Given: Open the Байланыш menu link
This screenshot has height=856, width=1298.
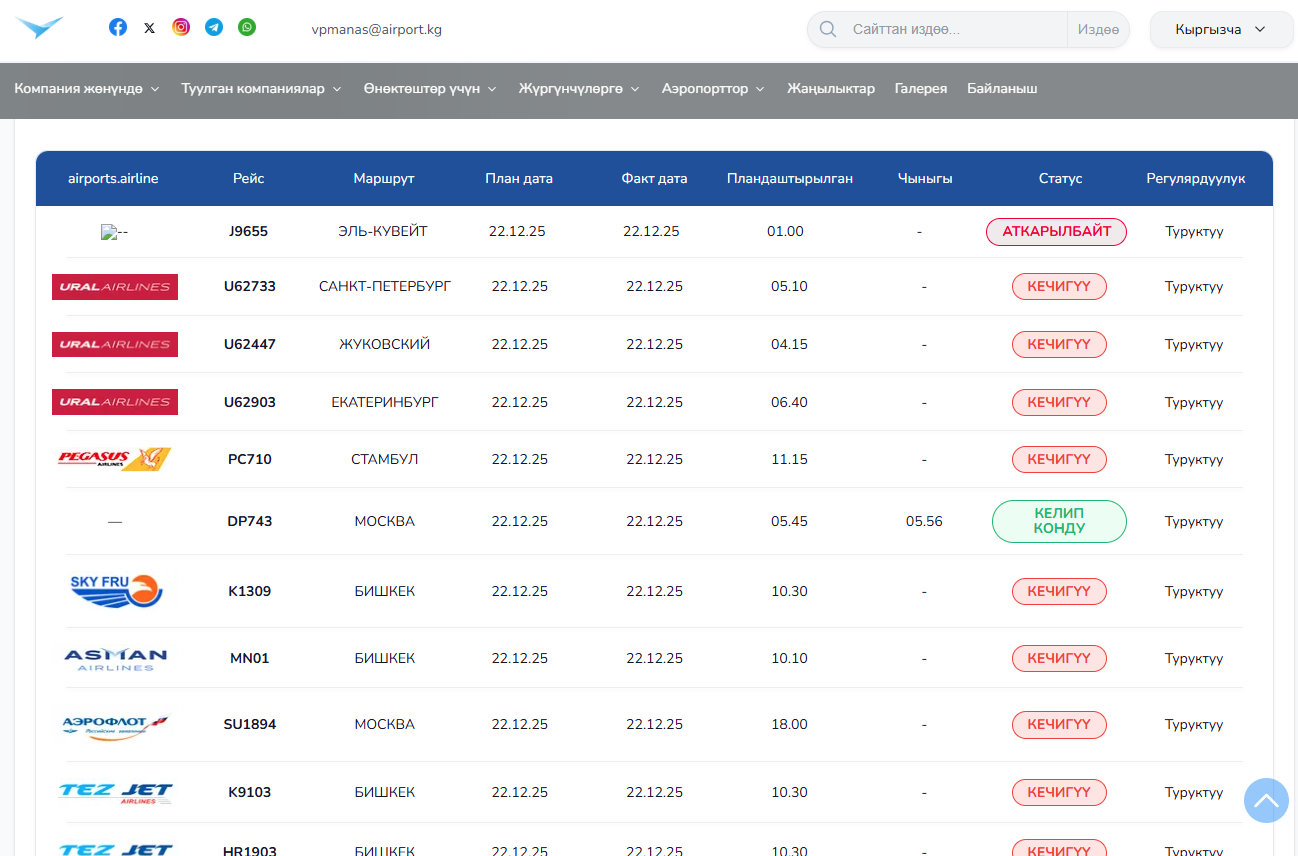Looking at the screenshot, I should tap(1002, 89).
